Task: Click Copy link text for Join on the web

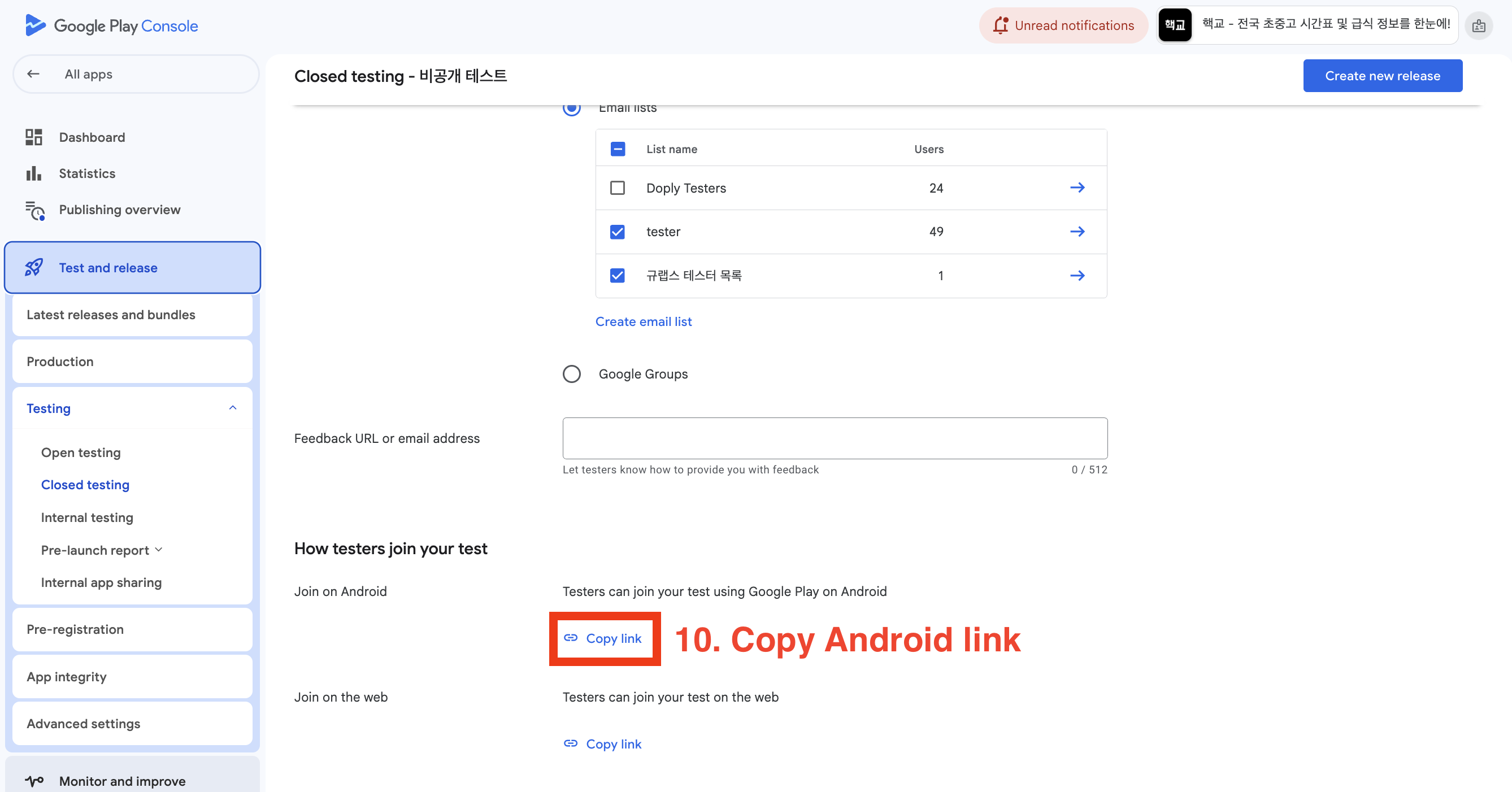Action: pos(614,744)
